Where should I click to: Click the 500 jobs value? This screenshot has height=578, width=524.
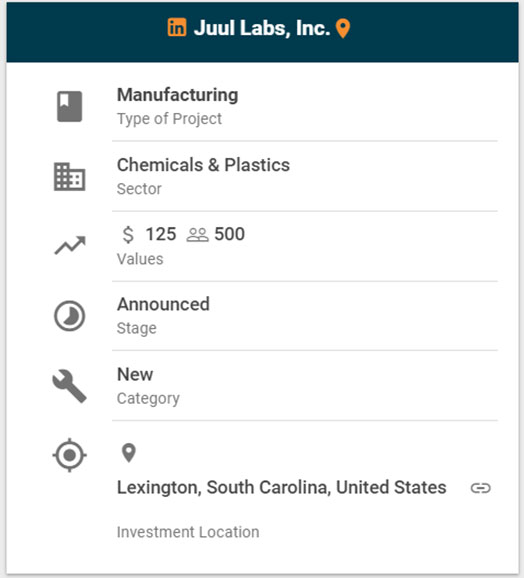point(230,234)
